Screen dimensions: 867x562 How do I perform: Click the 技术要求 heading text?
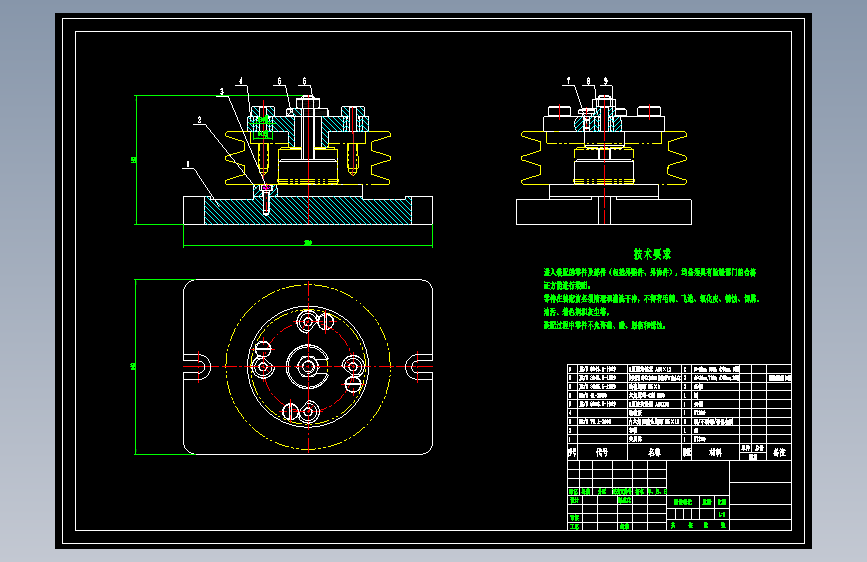[652, 254]
